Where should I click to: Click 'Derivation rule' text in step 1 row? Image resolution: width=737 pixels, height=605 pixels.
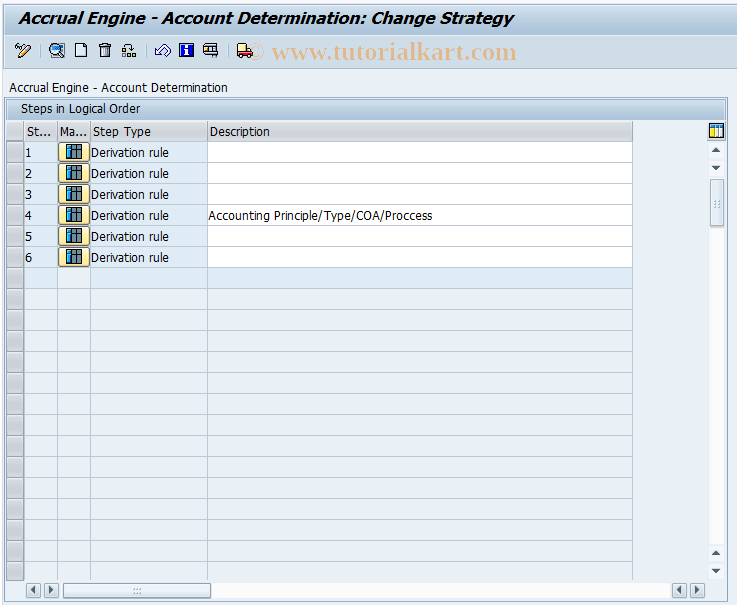tap(130, 153)
